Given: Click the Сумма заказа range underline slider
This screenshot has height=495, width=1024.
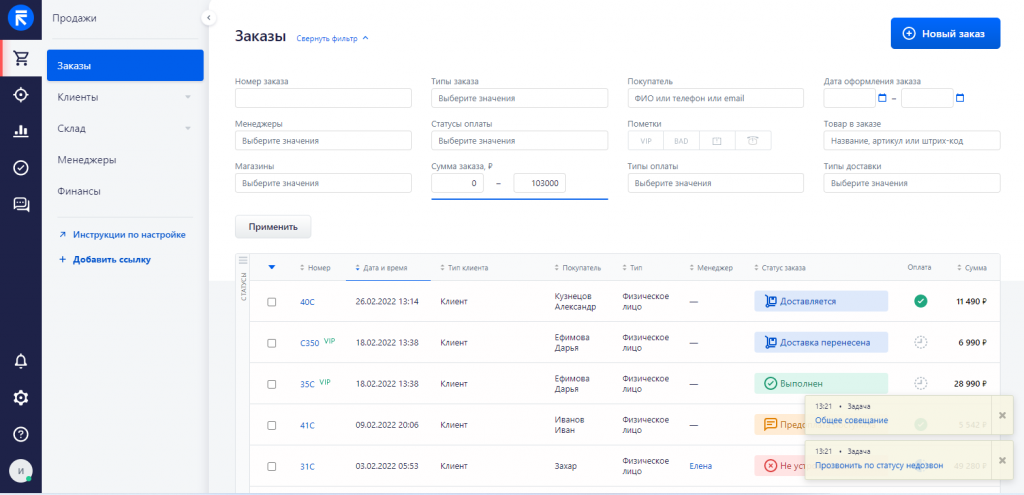Looking at the screenshot, I should click(x=519, y=199).
